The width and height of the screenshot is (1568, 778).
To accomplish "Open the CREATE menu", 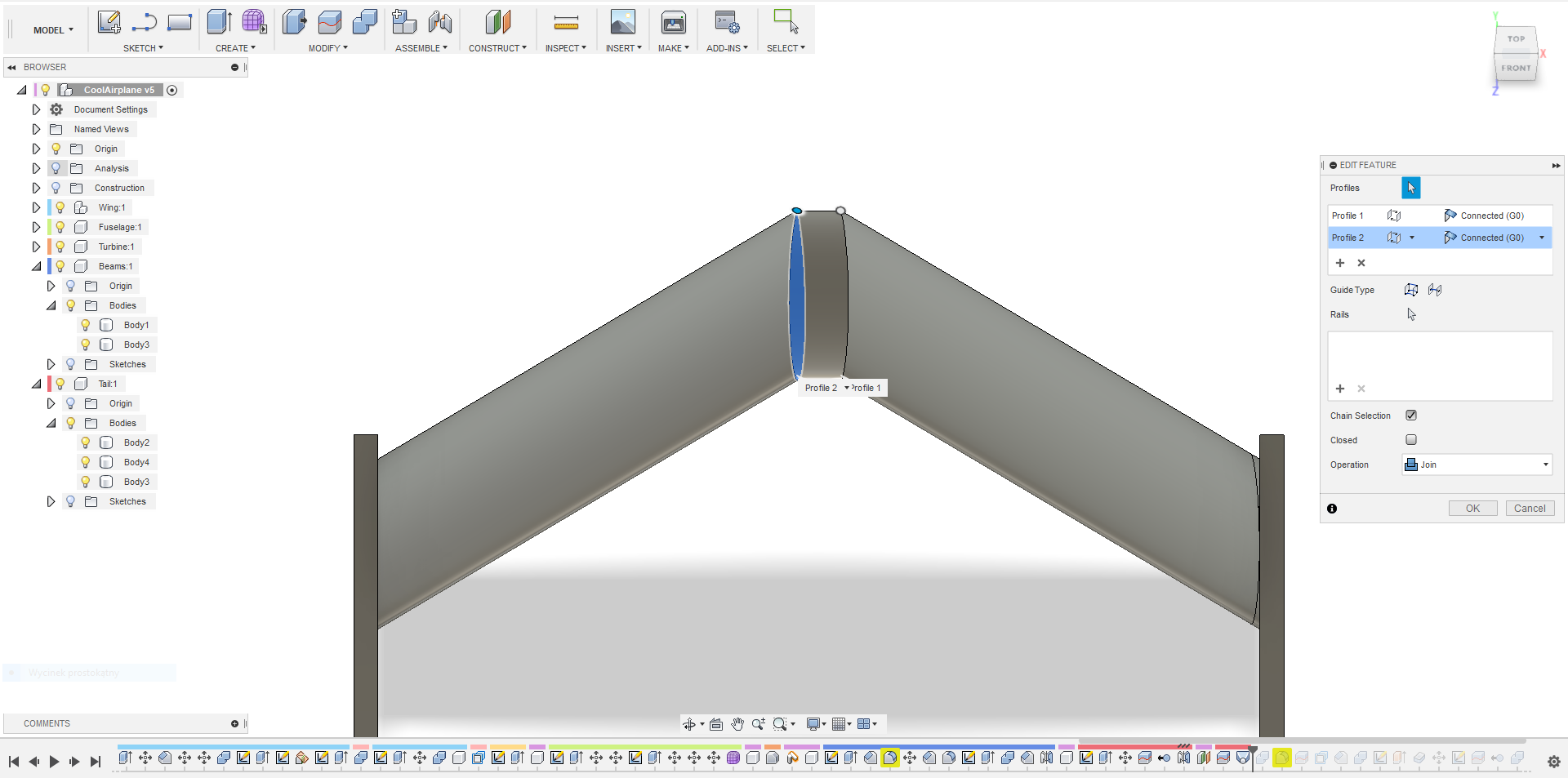I will tap(235, 48).
